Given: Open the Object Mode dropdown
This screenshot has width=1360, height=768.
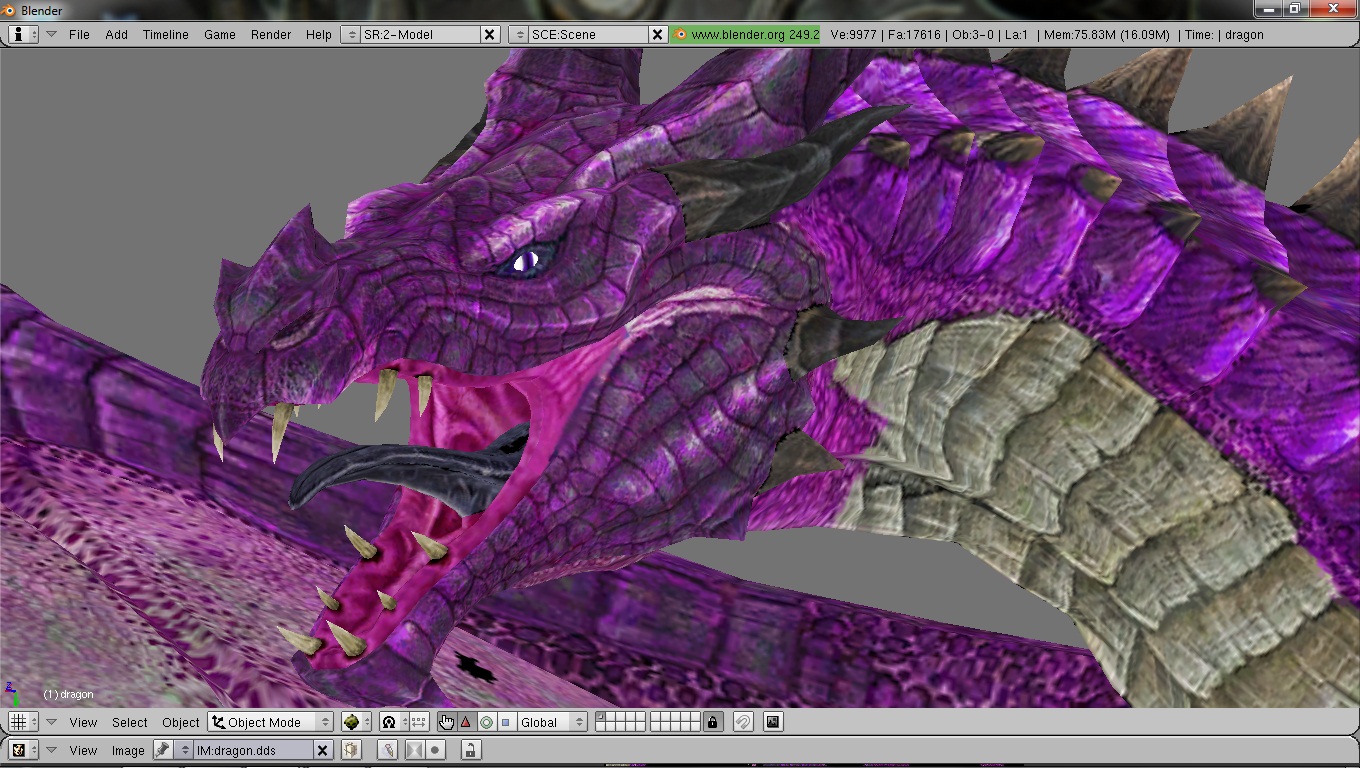Looking at the screenshot, I should [x=270, y=722].
